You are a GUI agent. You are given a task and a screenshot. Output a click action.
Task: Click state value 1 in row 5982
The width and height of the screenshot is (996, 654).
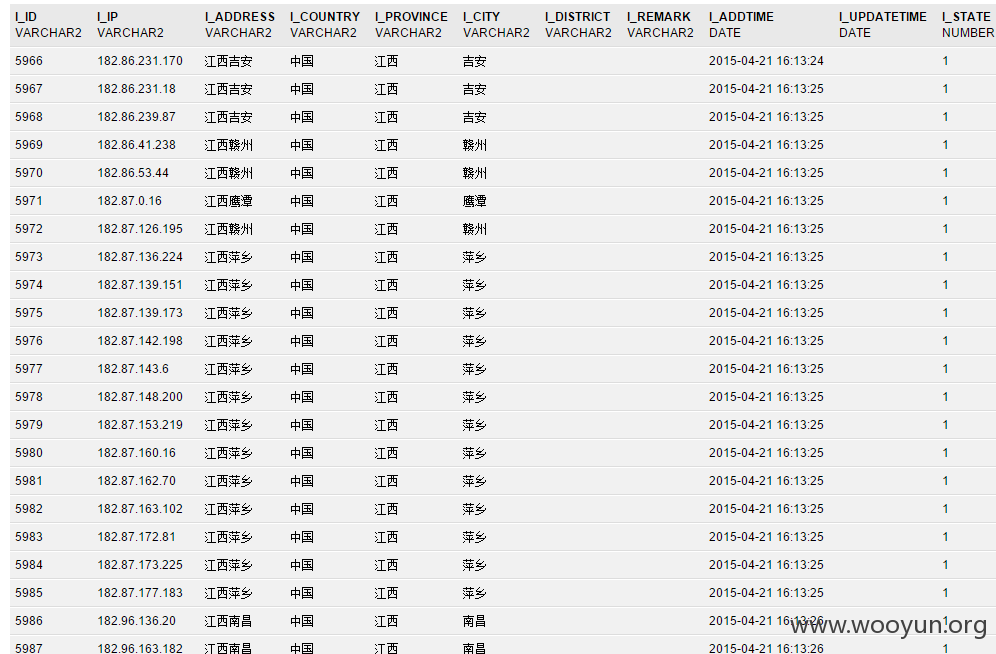[945, 509]
